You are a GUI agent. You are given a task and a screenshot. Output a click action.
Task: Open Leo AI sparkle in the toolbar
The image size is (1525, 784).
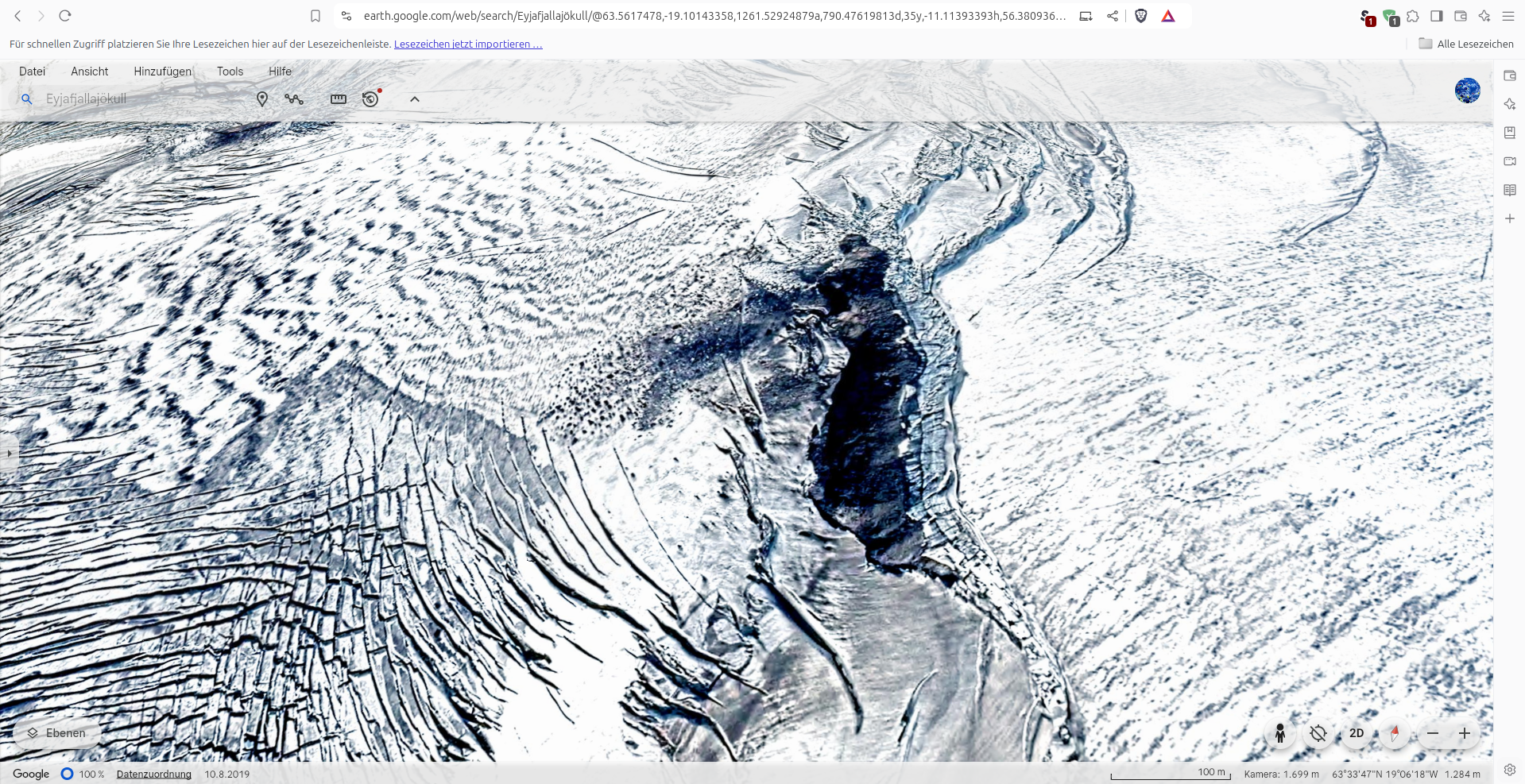coord(1484,16)
